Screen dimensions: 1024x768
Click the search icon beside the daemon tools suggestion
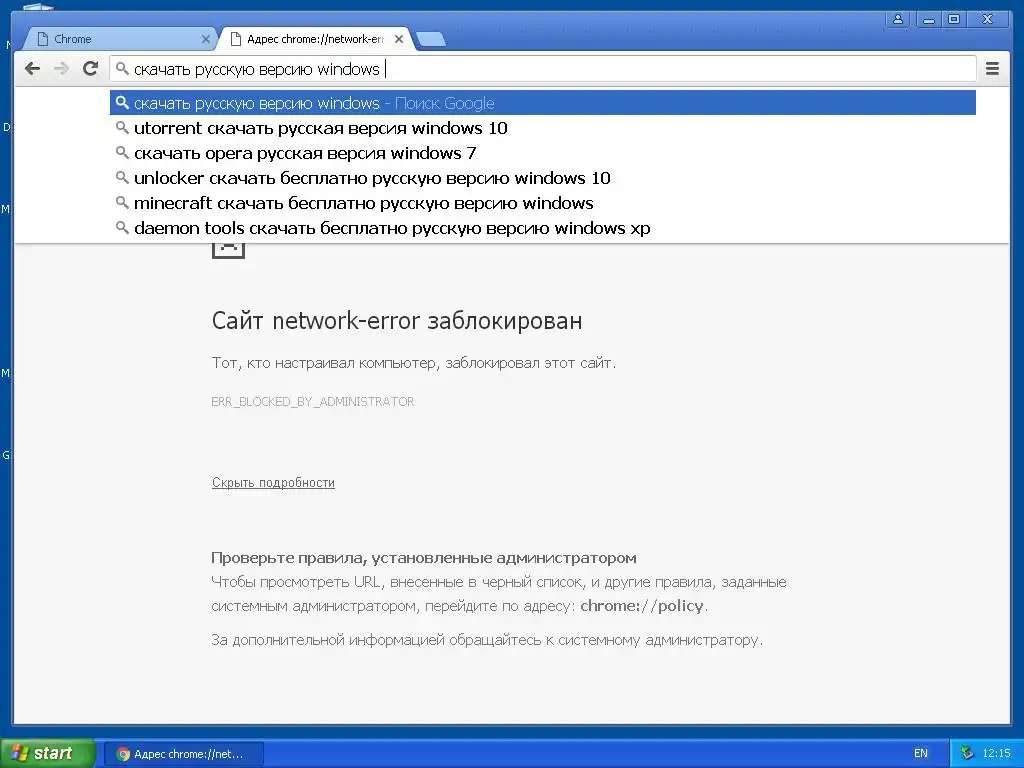(x=121, y=227)
